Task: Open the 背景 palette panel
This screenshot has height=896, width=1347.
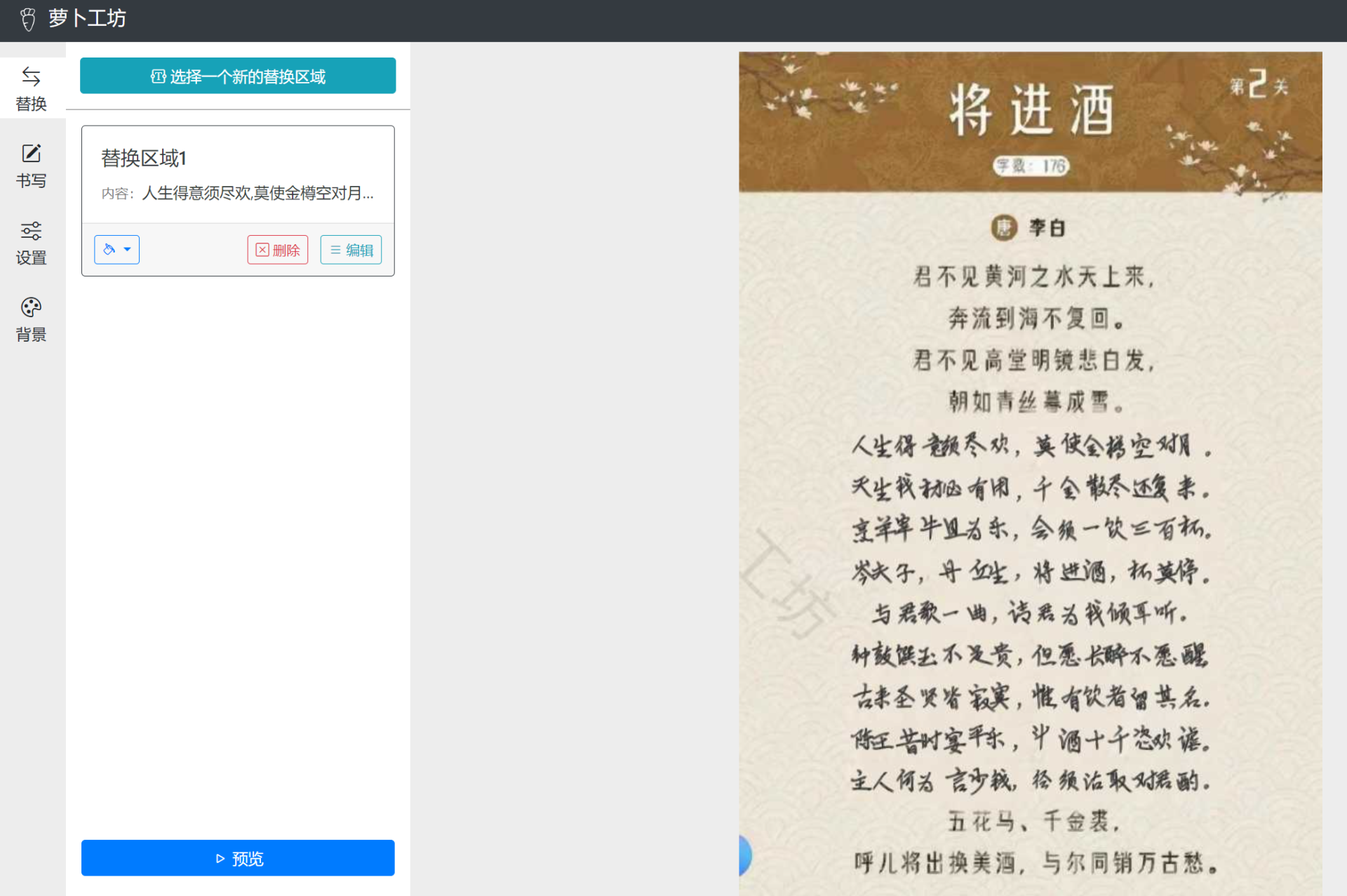Action: (32, 320)
